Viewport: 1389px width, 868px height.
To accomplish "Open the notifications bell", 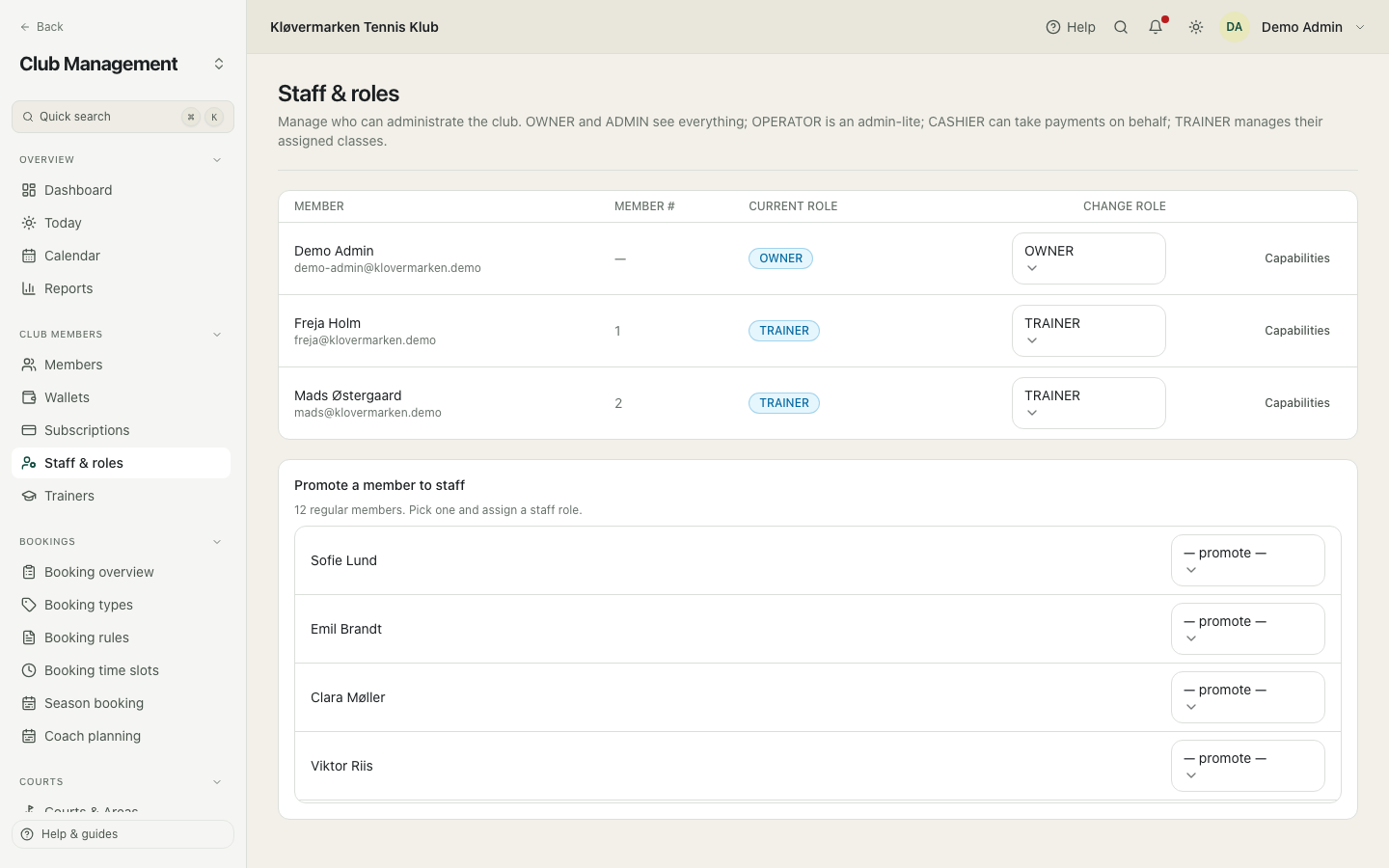I will (1156, 27).
